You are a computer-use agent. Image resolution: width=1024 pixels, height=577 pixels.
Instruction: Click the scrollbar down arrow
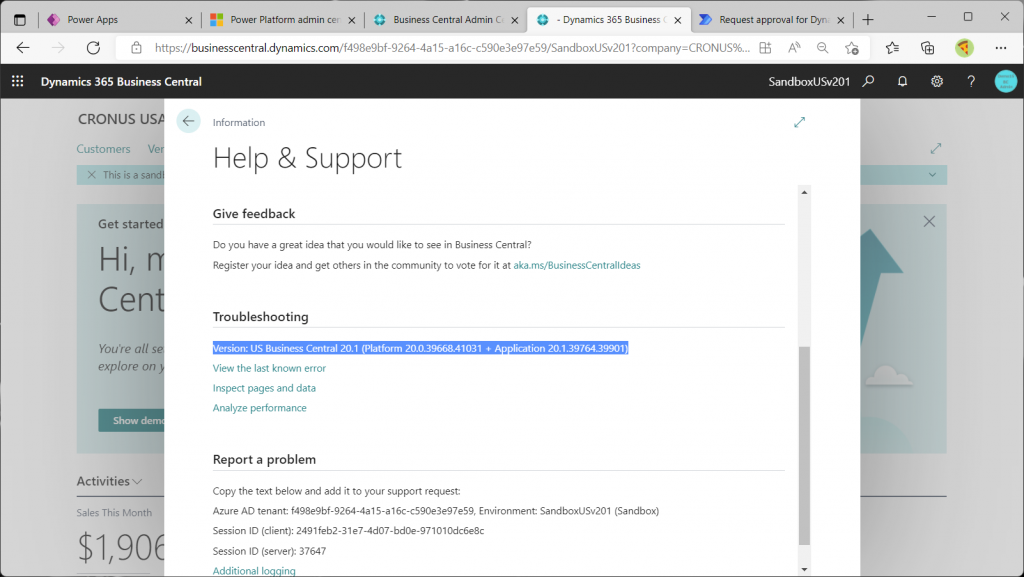pyautogui.click(x=804, y=569)
